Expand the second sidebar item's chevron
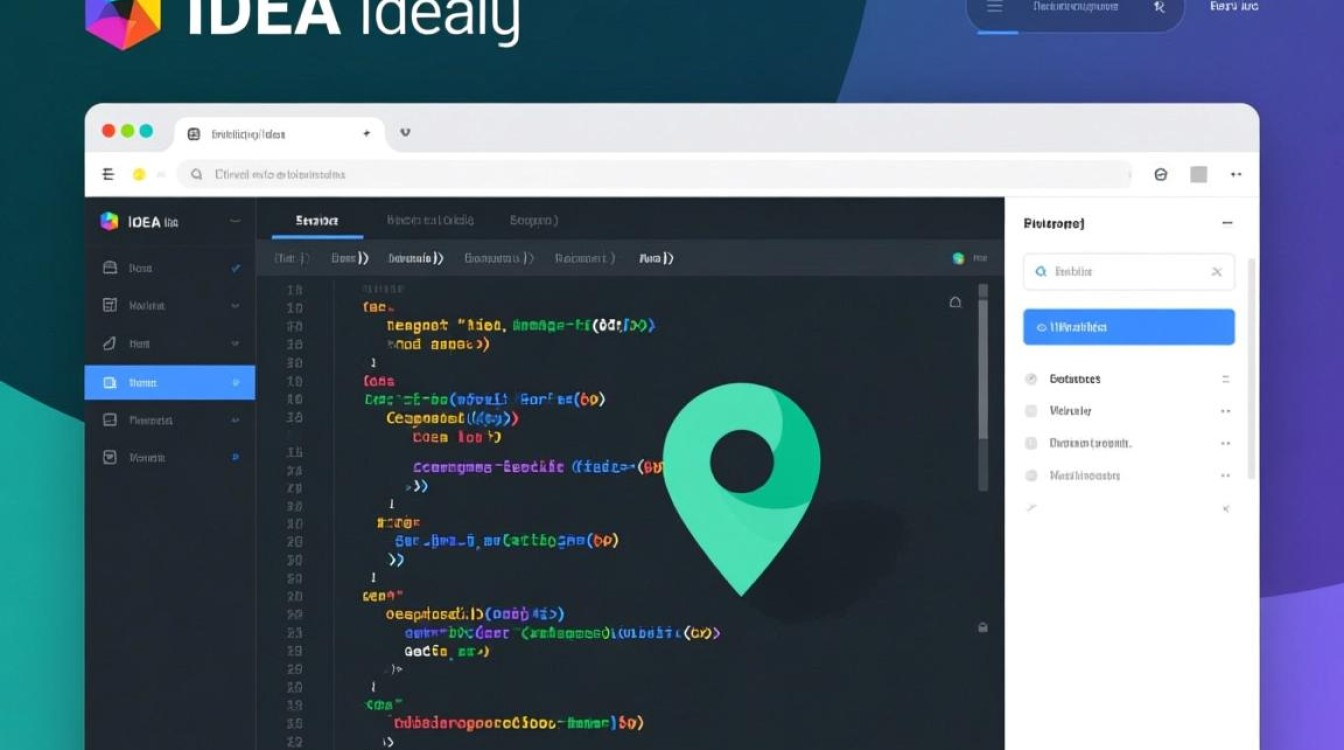 tap(235, 306)
